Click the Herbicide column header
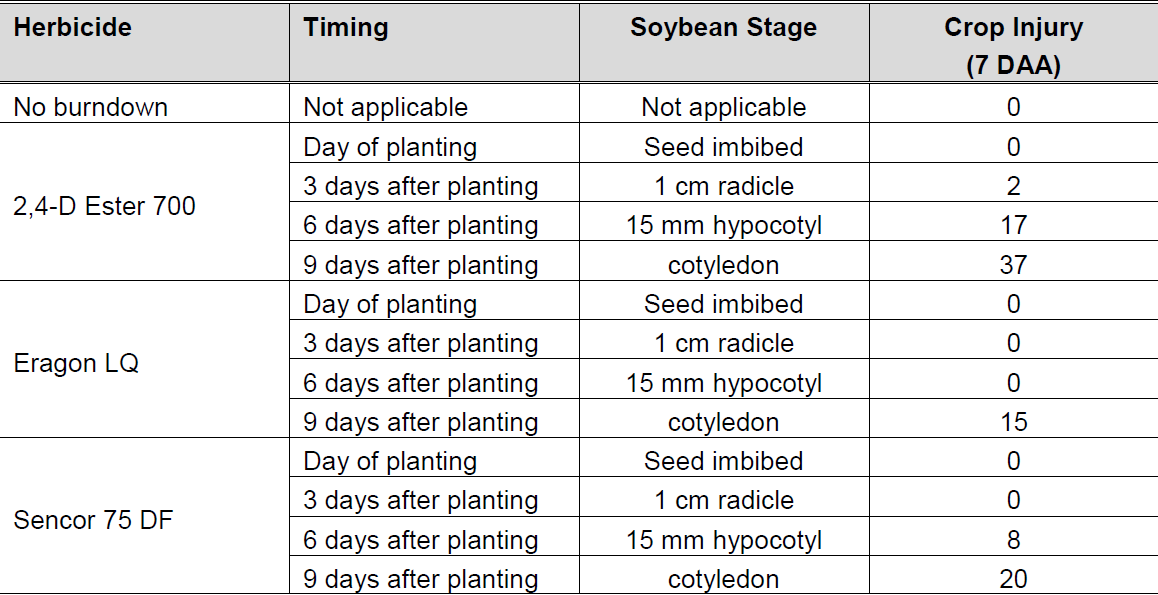1158x595 pixels. click(x=73, y=28)
